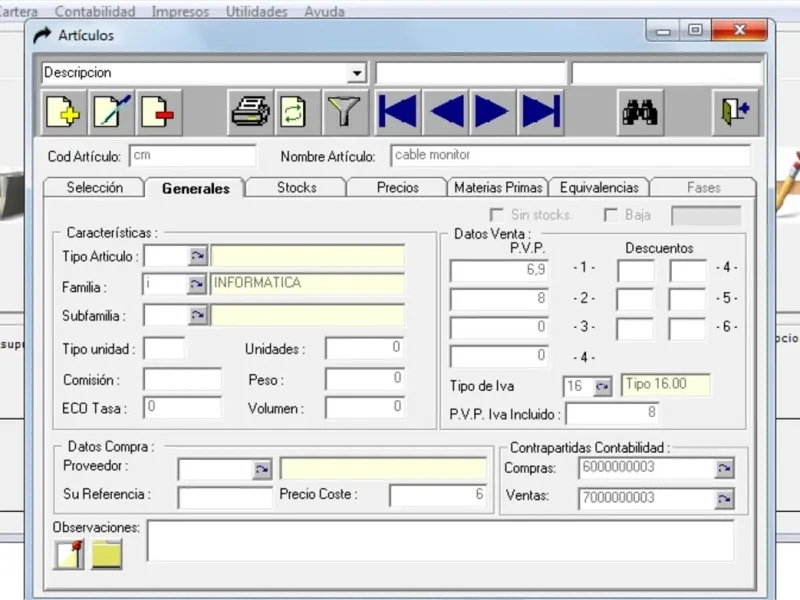Click the Unidades field
The height and width of the screenshot is (600, 800).
(365, 348)
